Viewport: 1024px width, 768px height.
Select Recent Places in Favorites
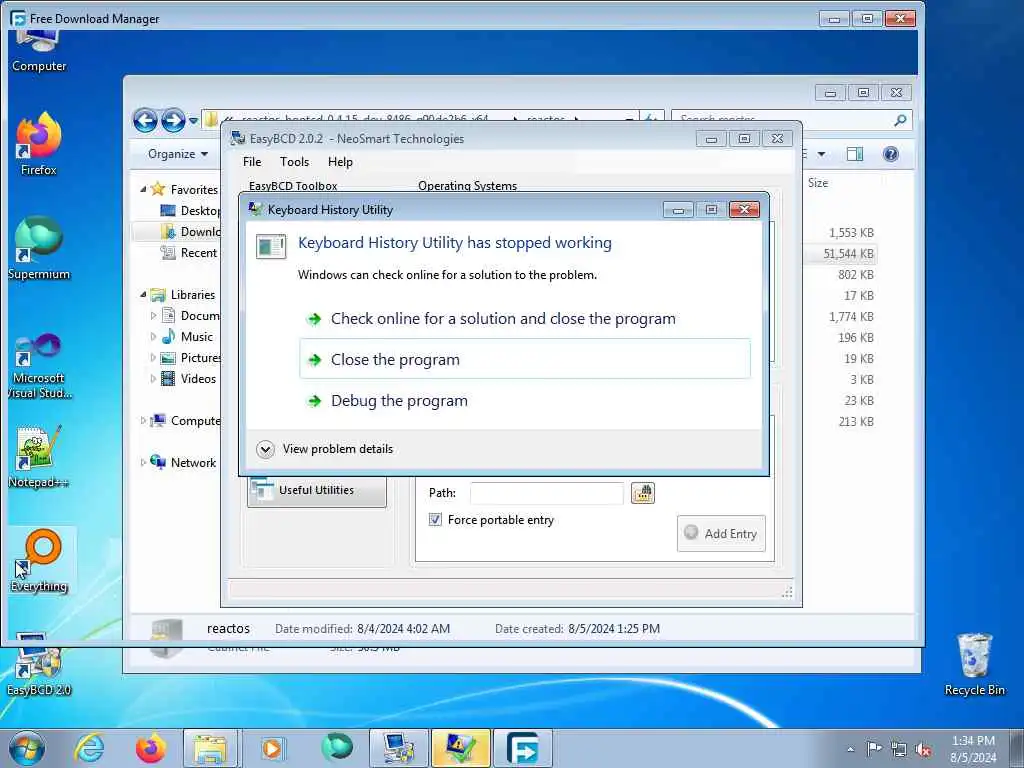coord(189,253)
